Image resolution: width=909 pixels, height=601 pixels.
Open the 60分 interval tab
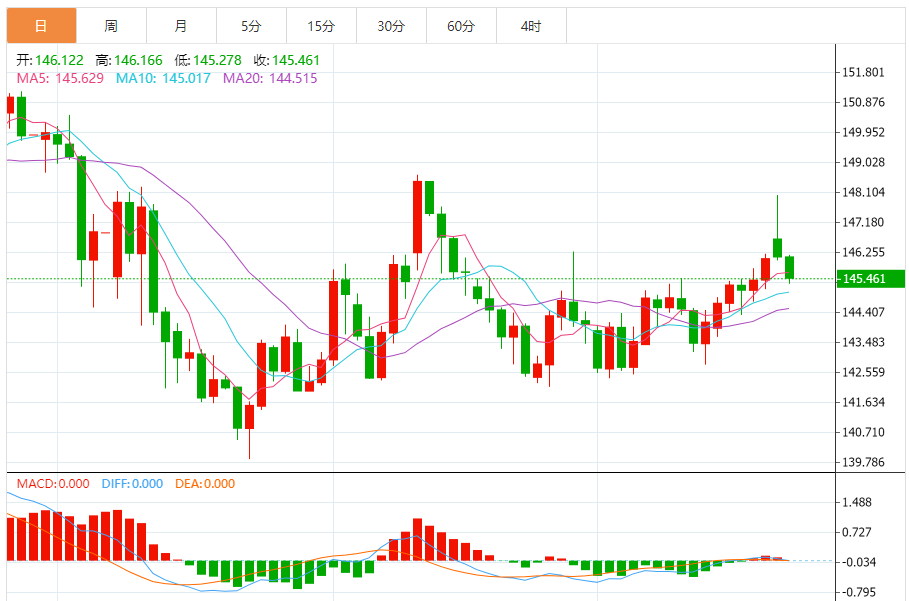pyautogui.click(x=461, y=26)
